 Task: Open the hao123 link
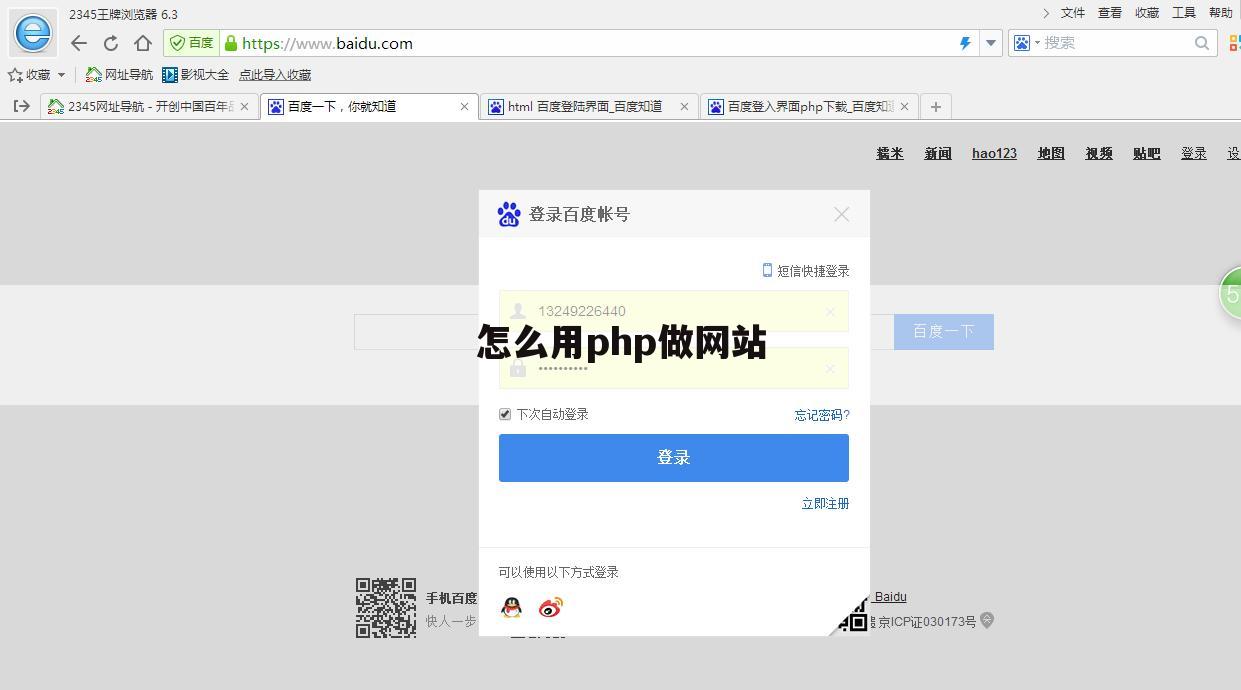pyautogui.click(x=994, y=153)
